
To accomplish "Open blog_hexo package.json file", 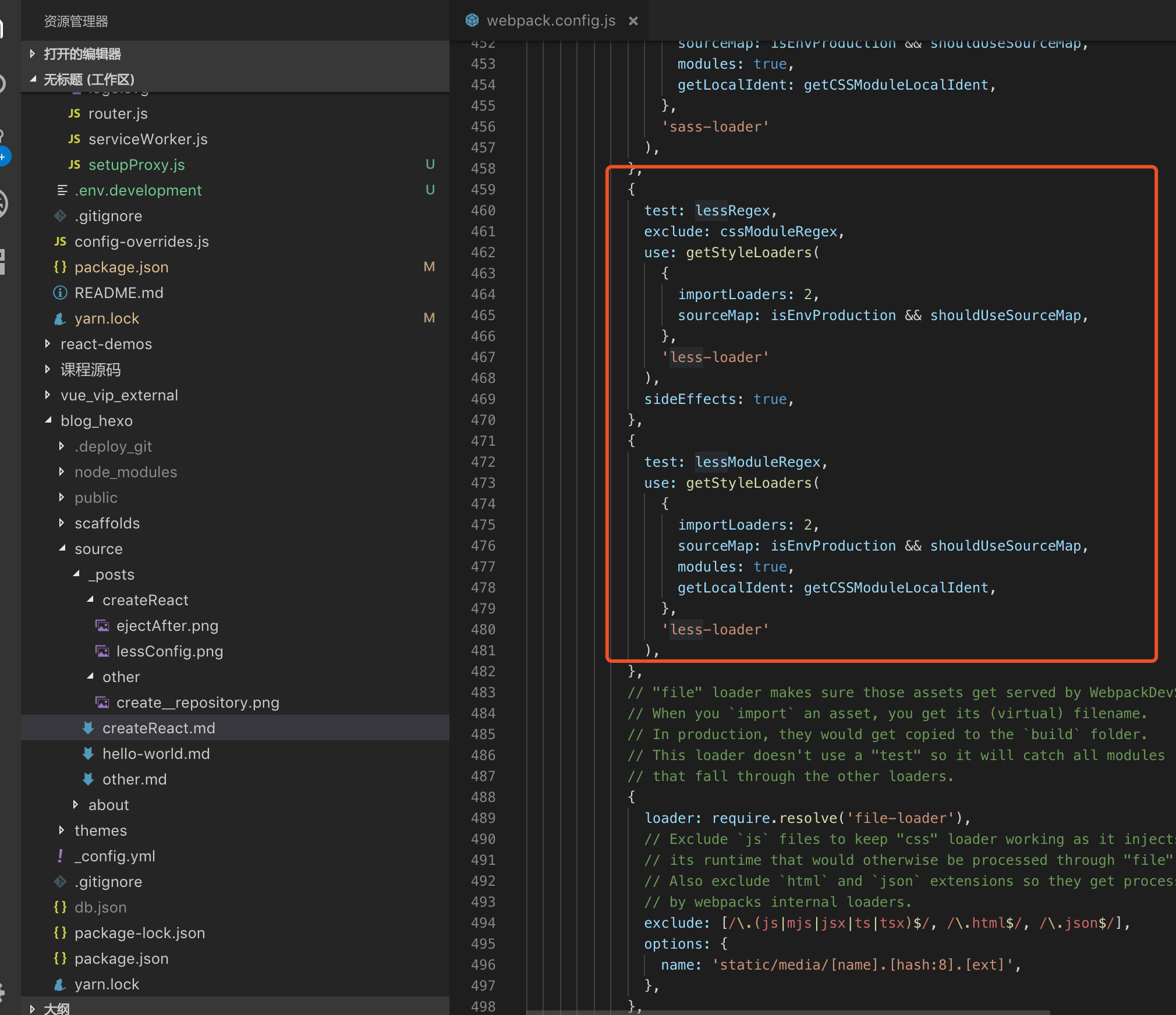I will click(x=121, y=959).
